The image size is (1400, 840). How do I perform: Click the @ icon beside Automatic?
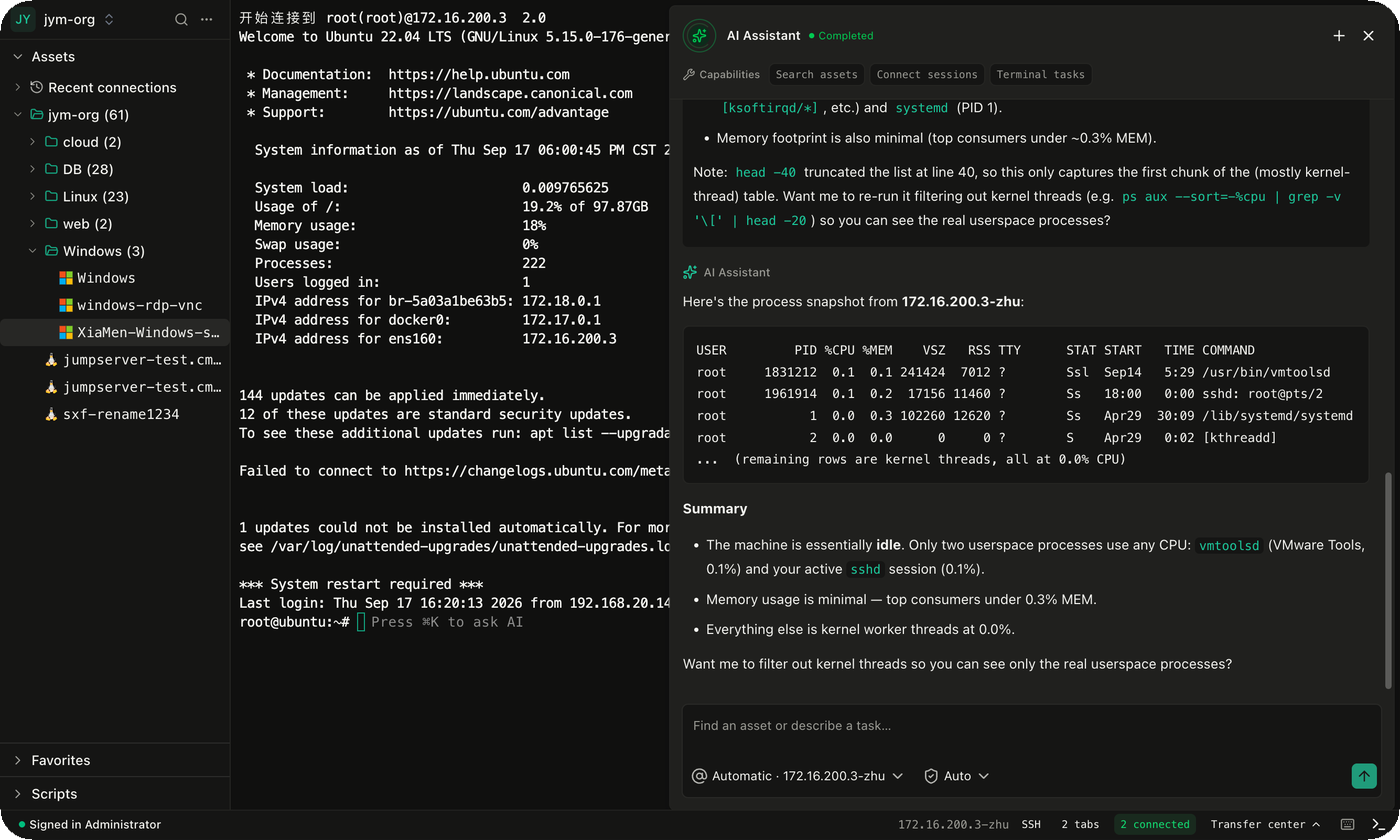pos(700,776)
